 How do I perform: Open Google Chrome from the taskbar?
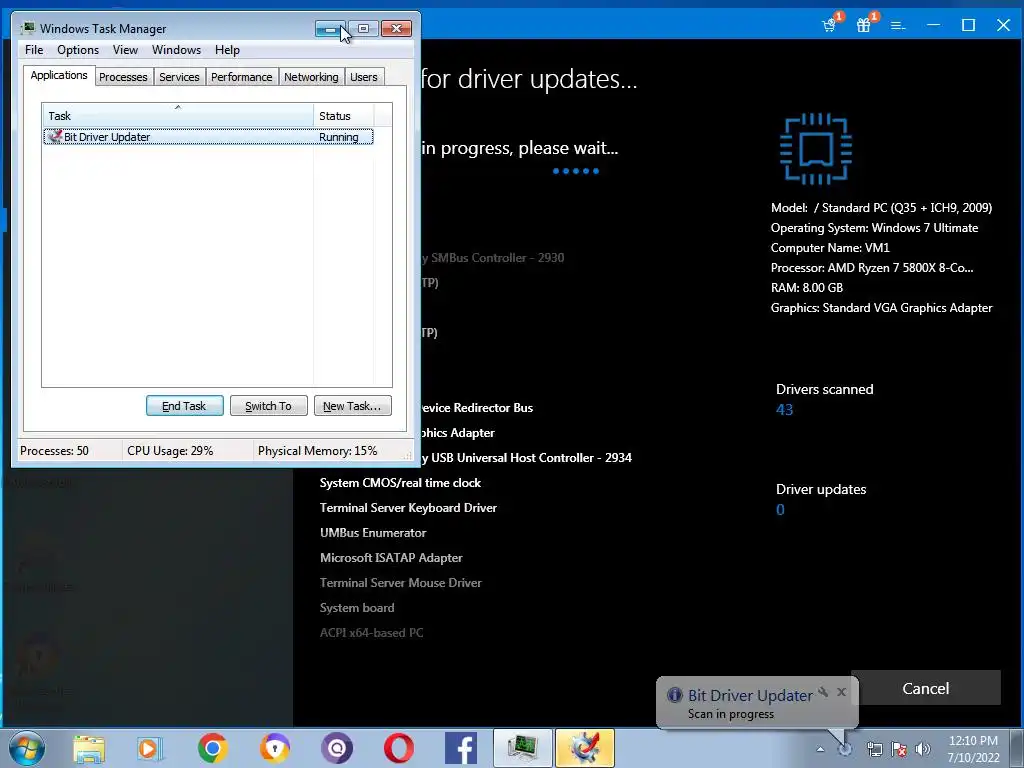pyautogui.click(x=212, y=748)
